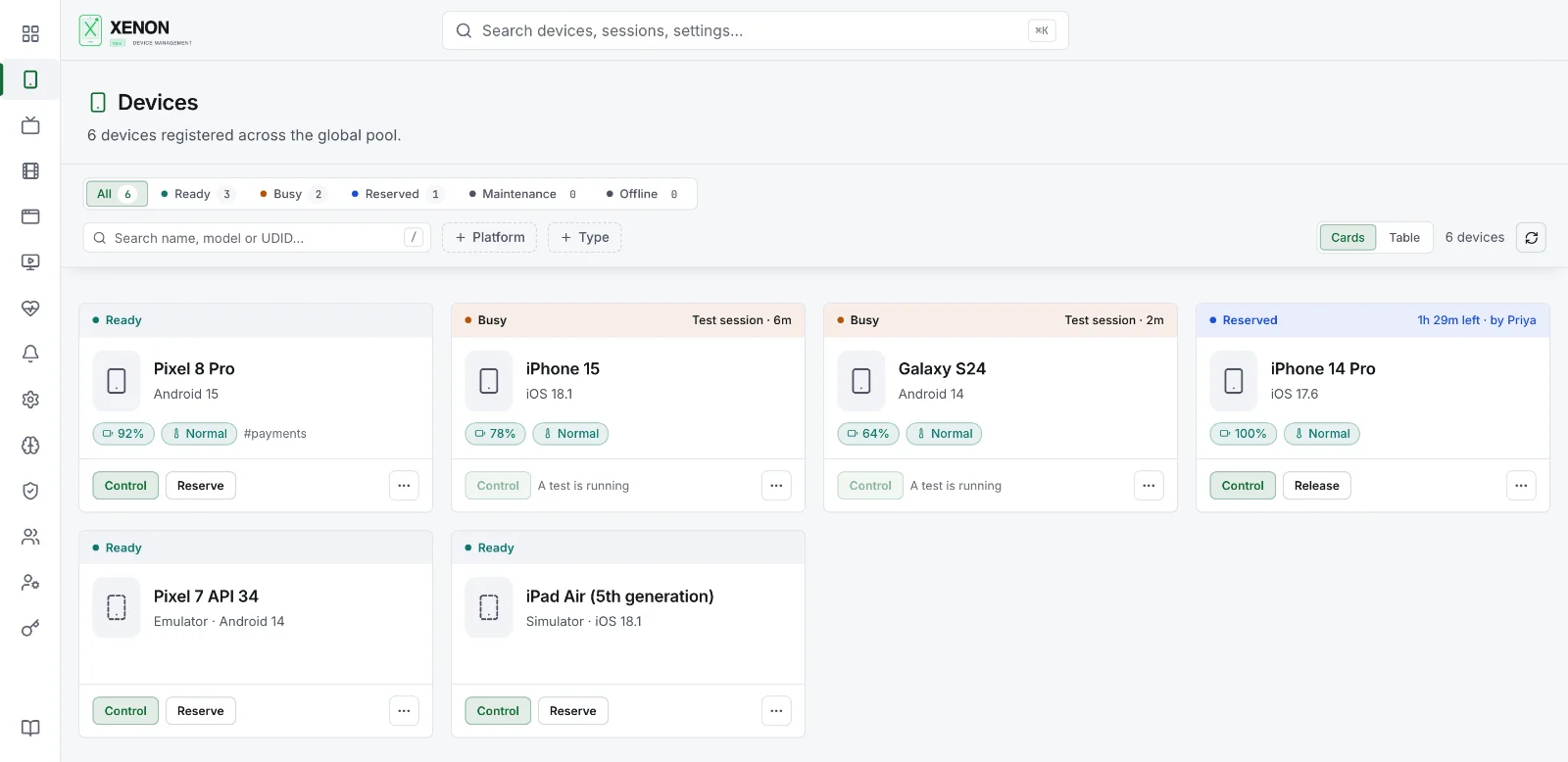The width and height of the screenshot is (1568, 762).
Task: Select the All devices filter
Action: [x=117, y=194]
